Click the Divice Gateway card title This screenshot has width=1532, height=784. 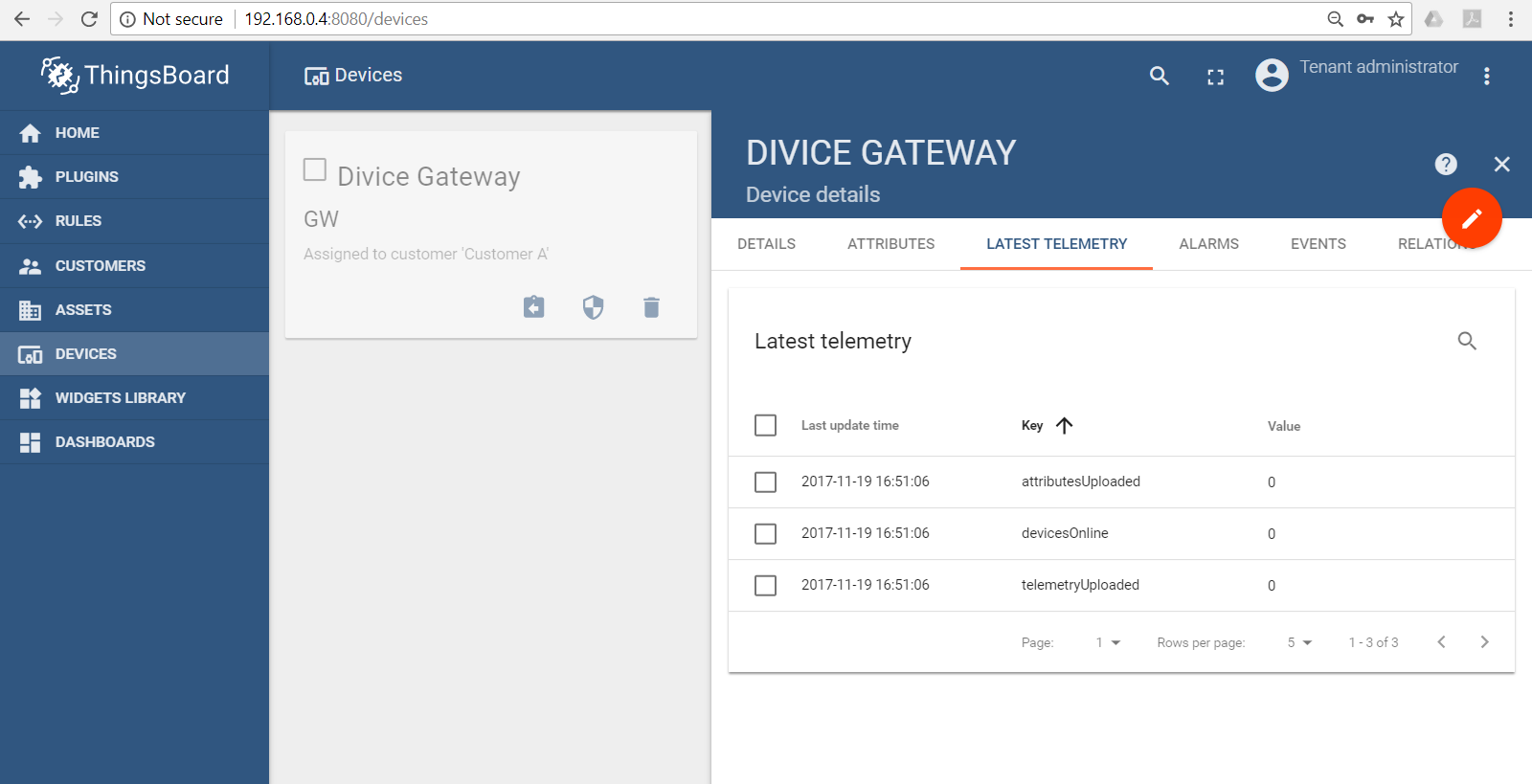pyautogui.click(x=429, y=177)
